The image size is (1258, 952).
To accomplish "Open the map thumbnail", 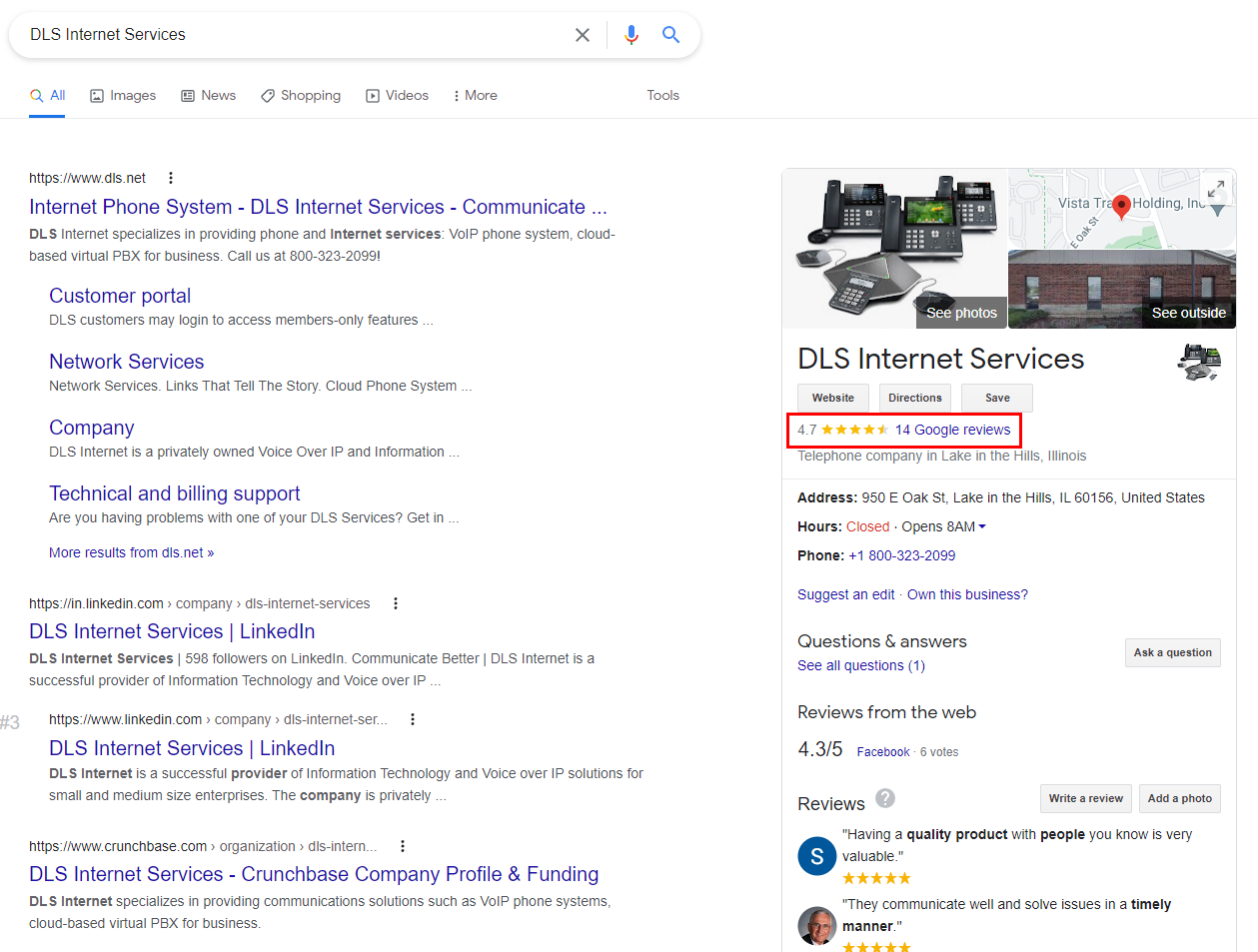I will click(x=1122, y=209).
